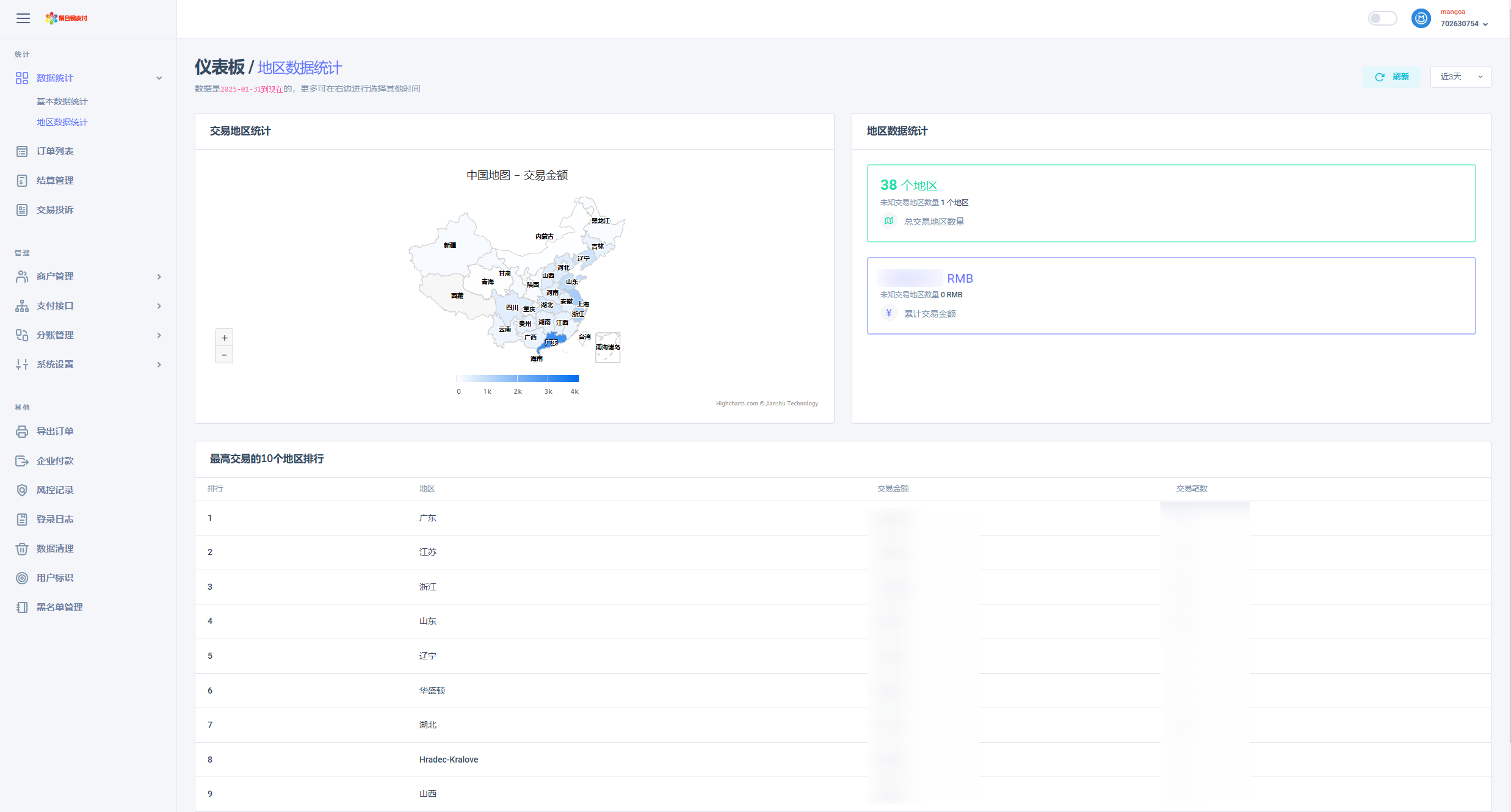The width and height of the screenshot is (1511, 812).
Task: Open the 导出订单 menu item
Action: click(x=55, y=432)
